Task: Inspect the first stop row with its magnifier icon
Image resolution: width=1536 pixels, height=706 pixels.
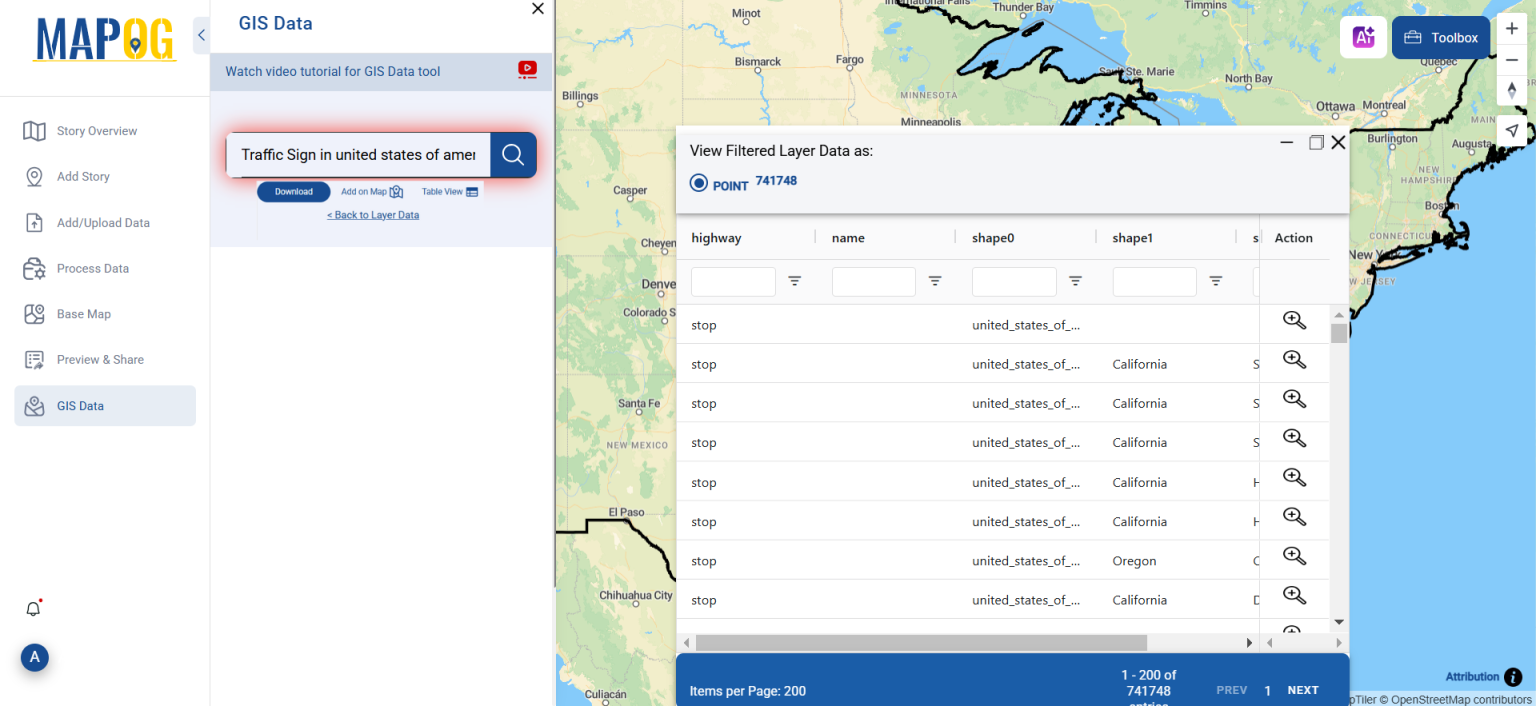Action: tap(1294, 320)
